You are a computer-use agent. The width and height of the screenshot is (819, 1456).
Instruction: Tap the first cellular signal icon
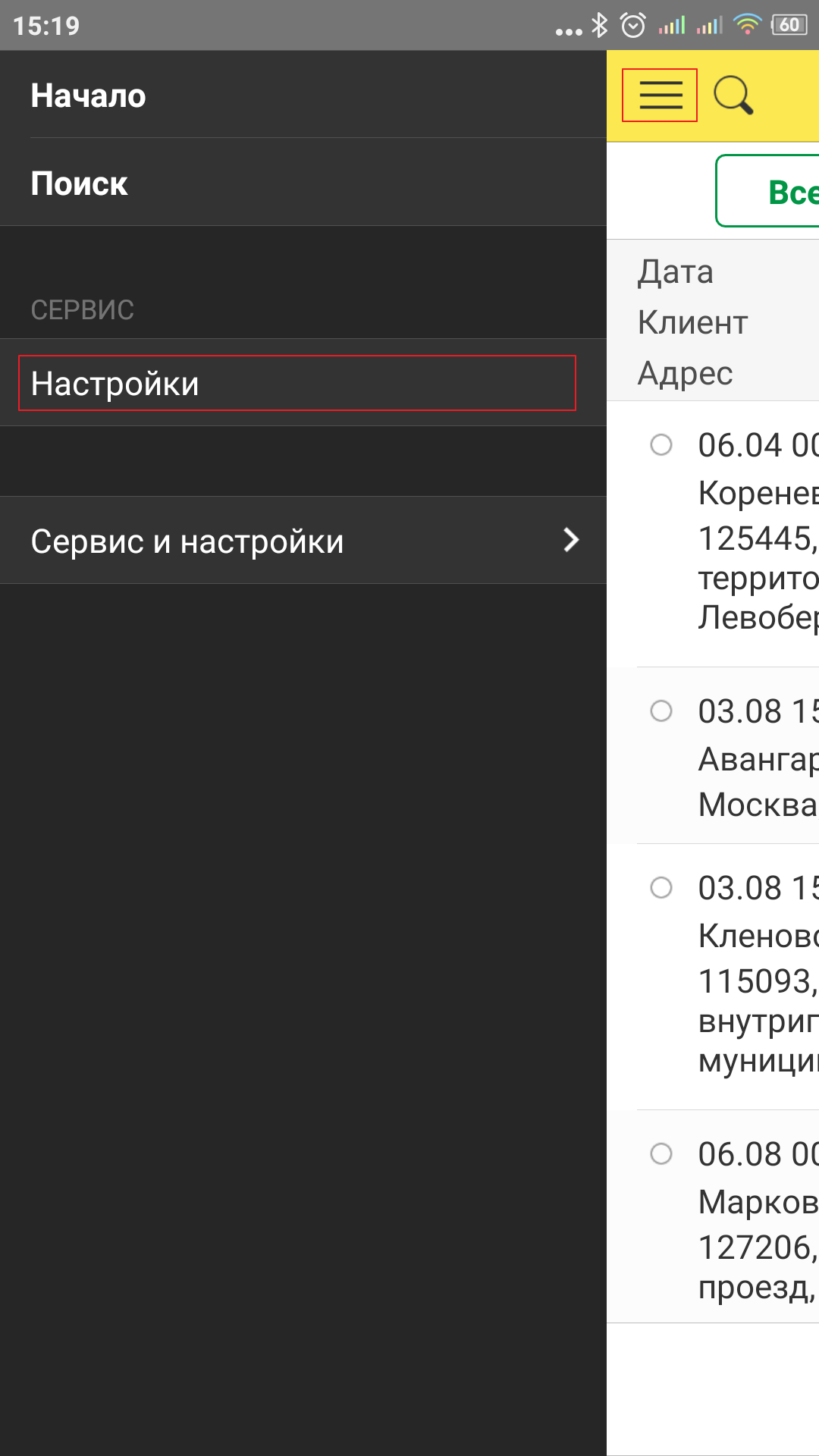point(672,25)
